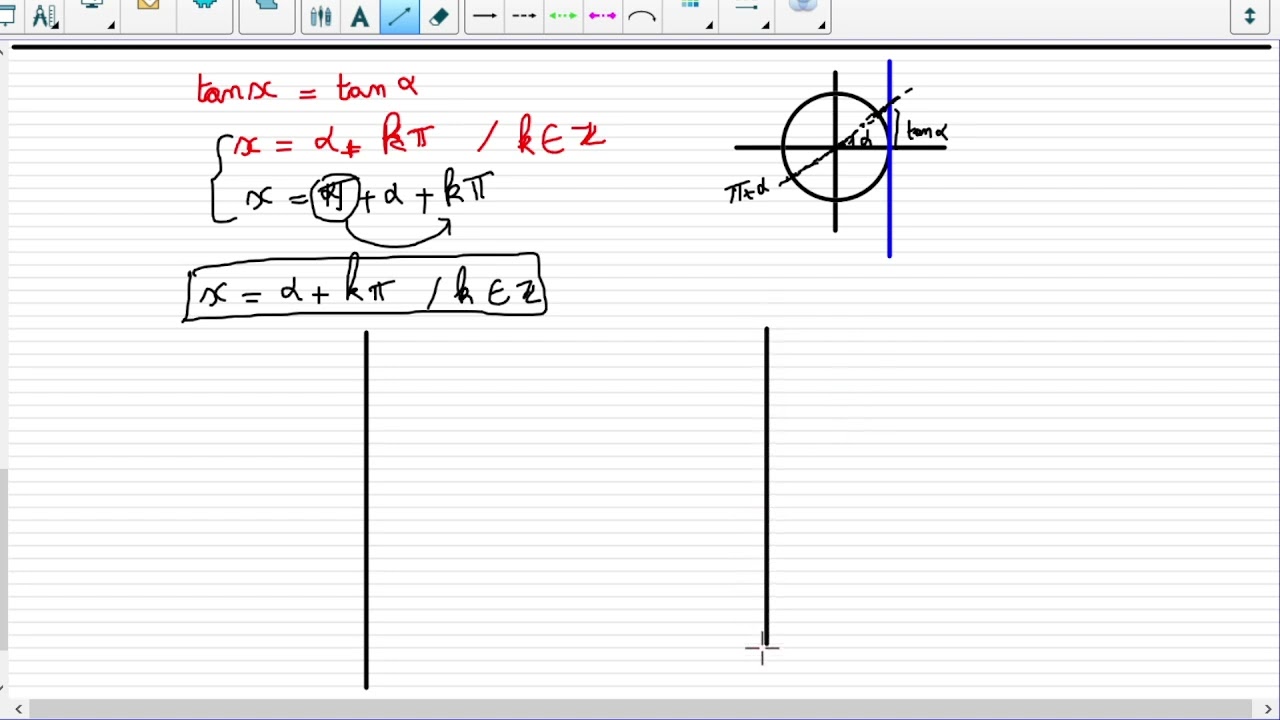This screenshot has width=1280, height=720.
Task: Choose the green dotted double-arrow line style
Action: tap(563, 16)
